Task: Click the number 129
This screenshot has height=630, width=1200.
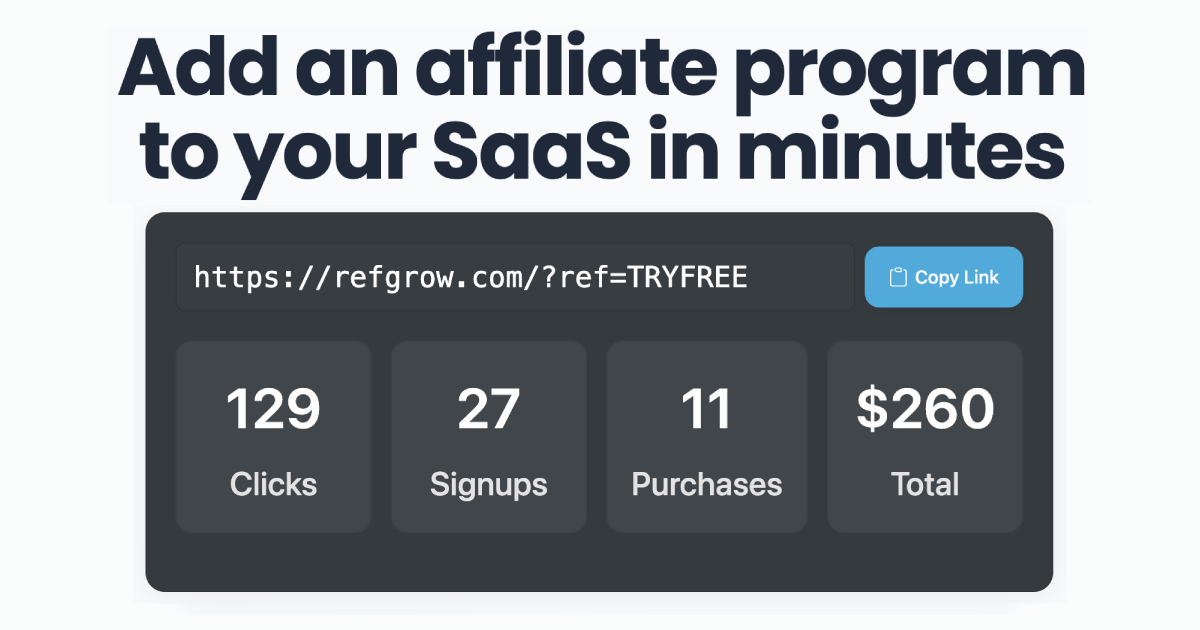Action: 273,409
